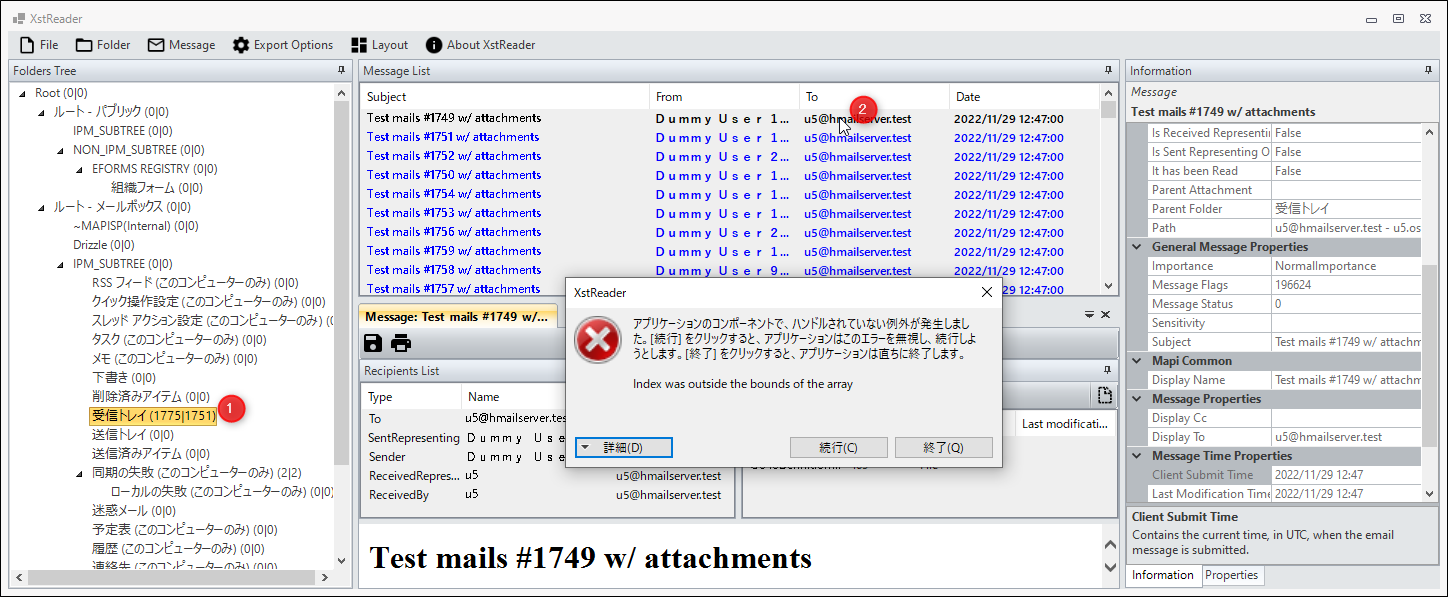
Task: Collapse General Message Properties category
Action: coord(1137,247)
